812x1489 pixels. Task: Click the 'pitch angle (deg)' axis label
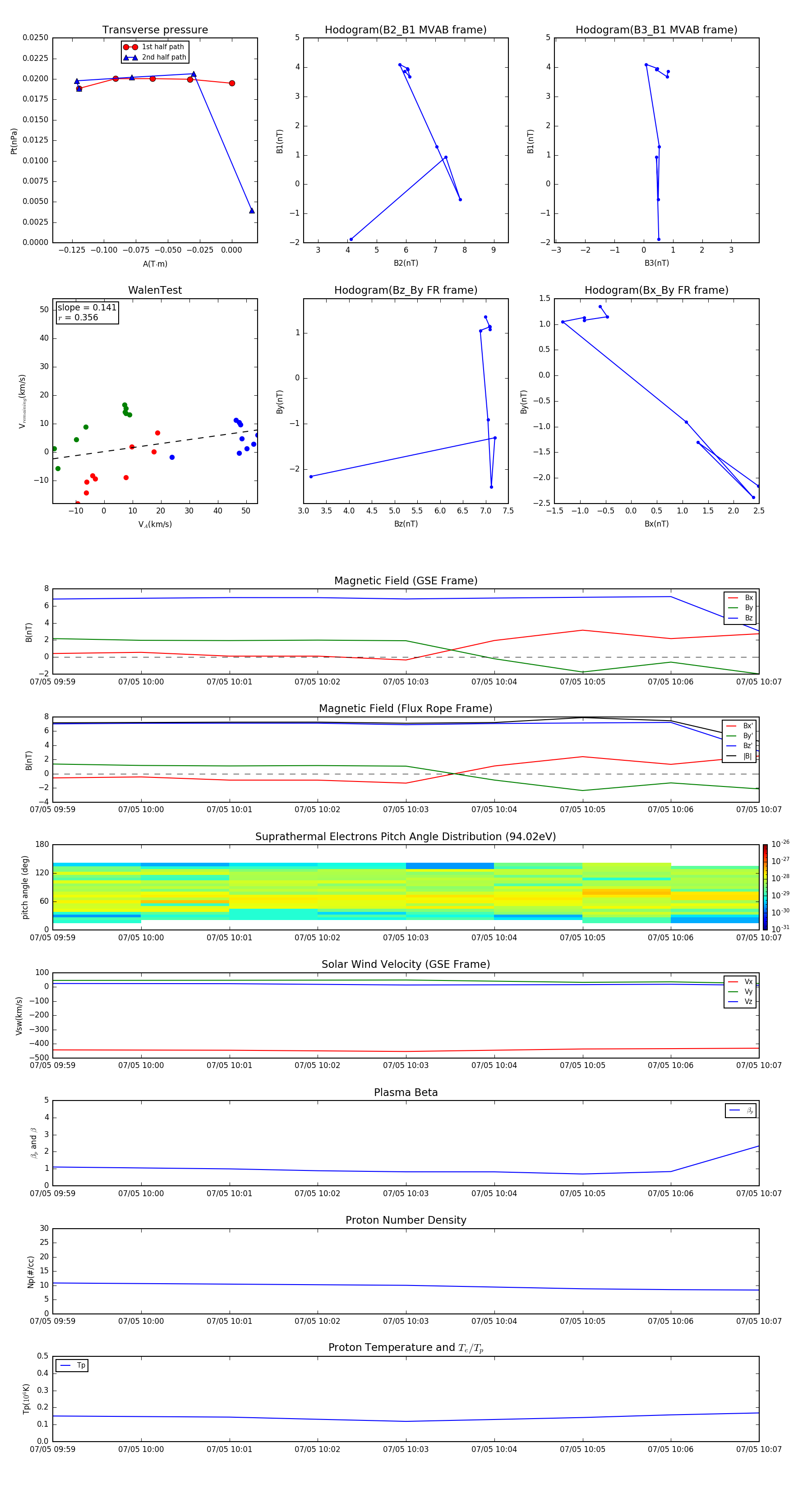(25, 887)
